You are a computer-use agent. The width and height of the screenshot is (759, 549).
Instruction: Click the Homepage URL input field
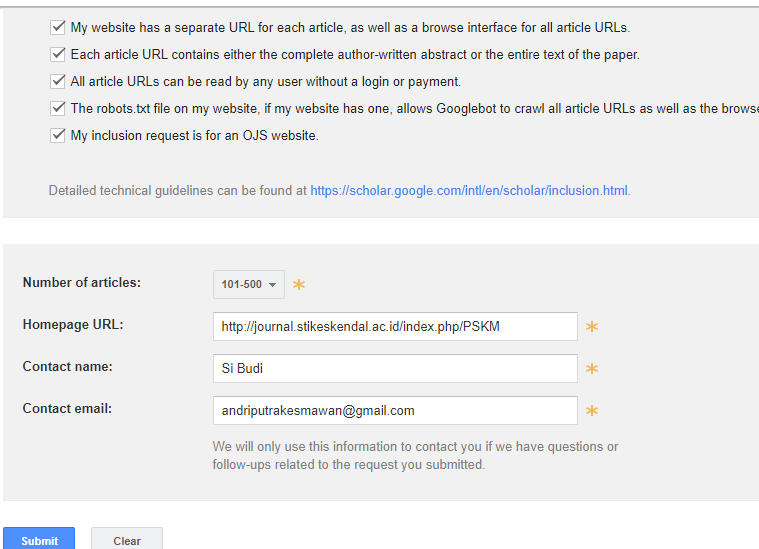(394, 327)
